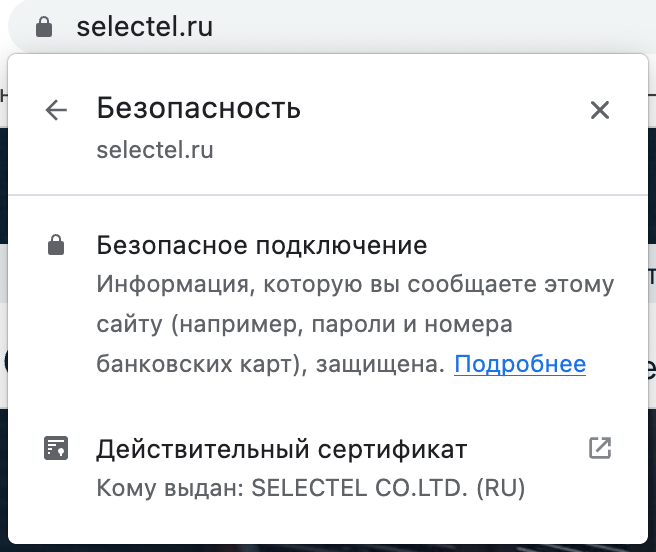Click the text line beginning with "сайту (например"

pos(304,325)
